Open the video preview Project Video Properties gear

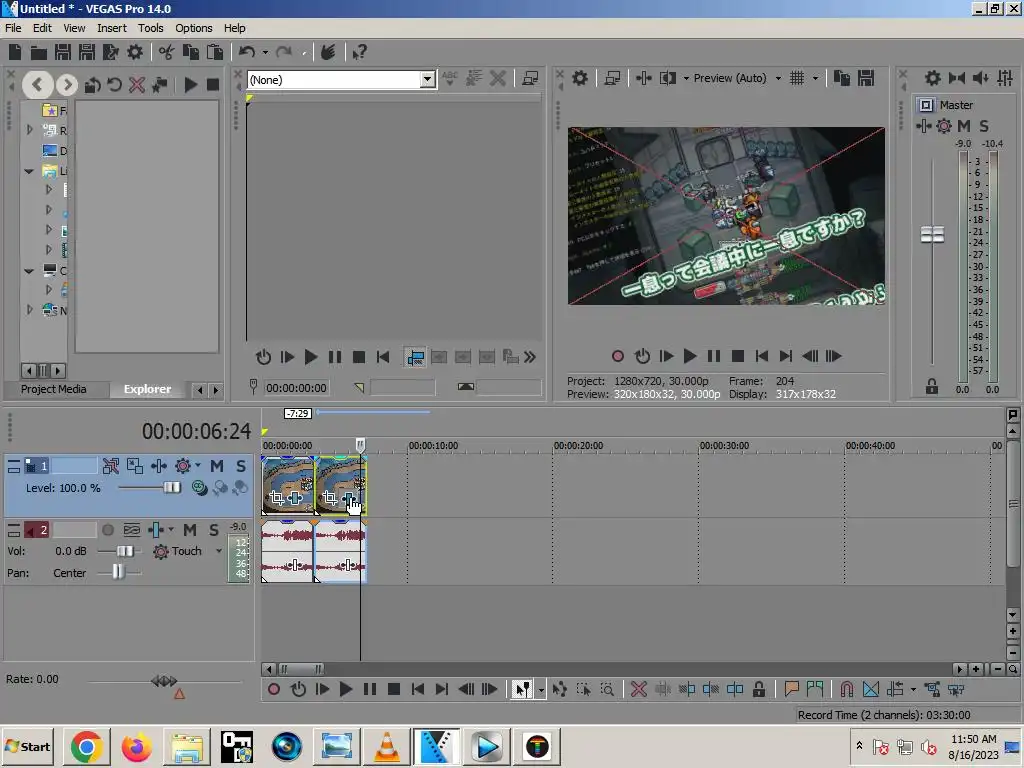click(580, 78)
